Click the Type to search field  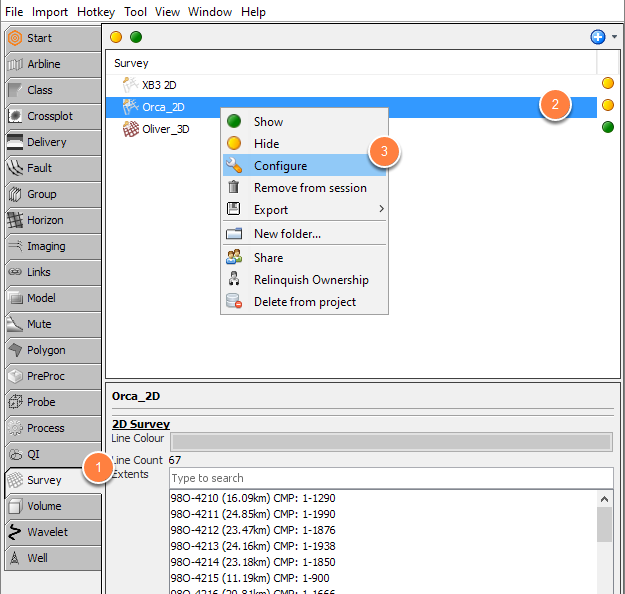[x=391, y=478]
